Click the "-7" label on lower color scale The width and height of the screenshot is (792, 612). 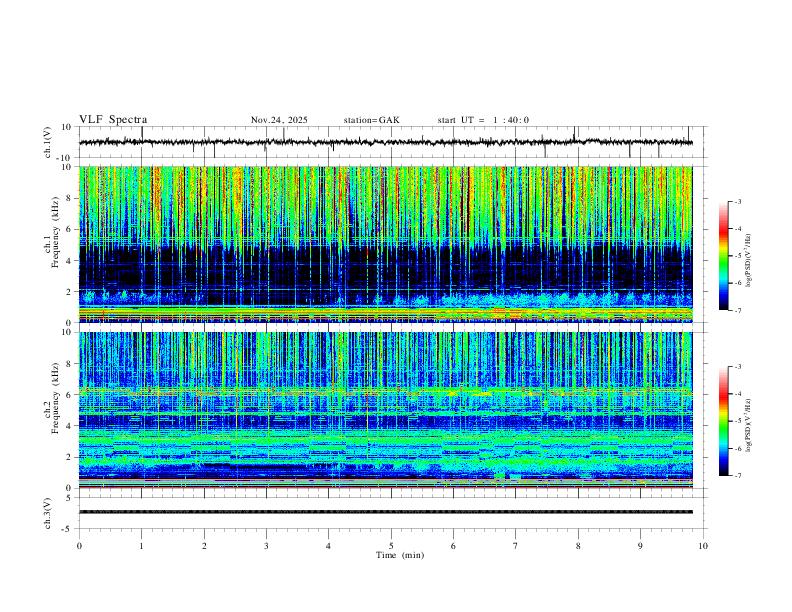pos(737,476)
